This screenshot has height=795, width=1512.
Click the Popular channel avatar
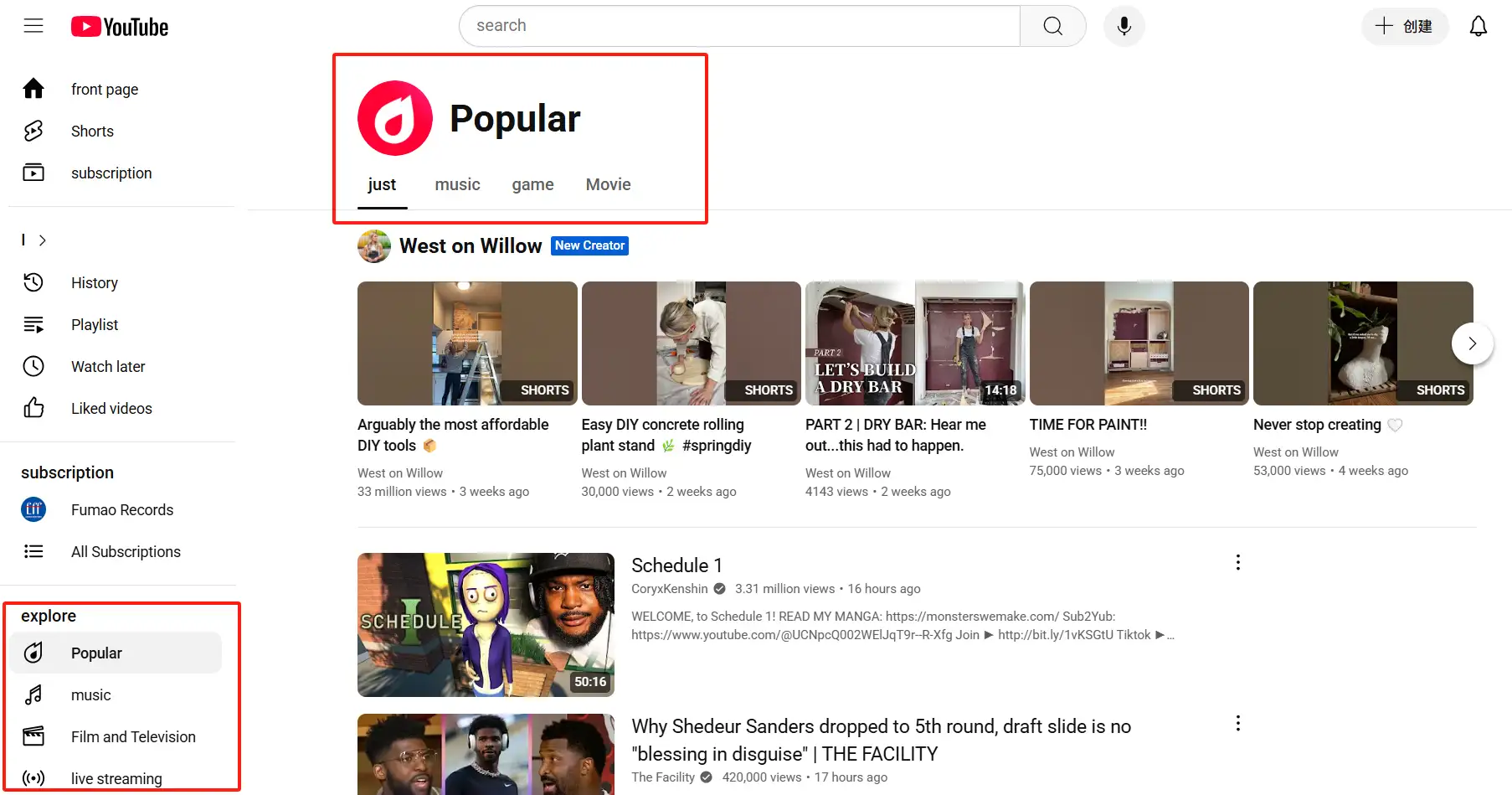[x=395, y=118]
